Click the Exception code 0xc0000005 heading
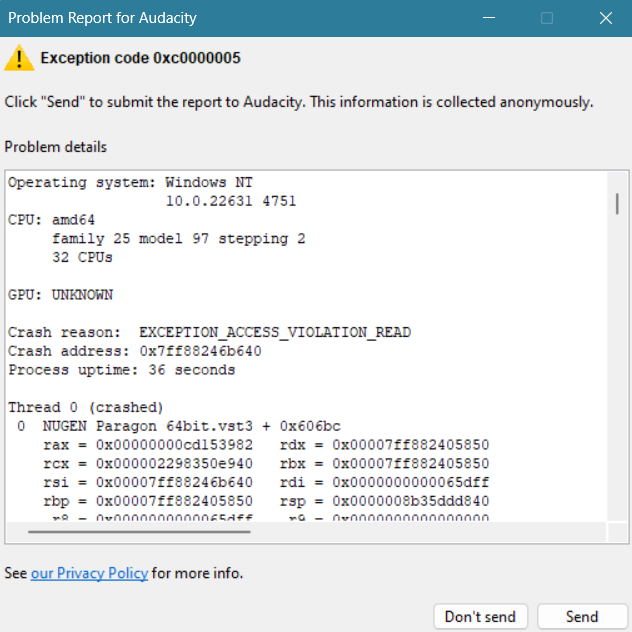 (140, 58)
